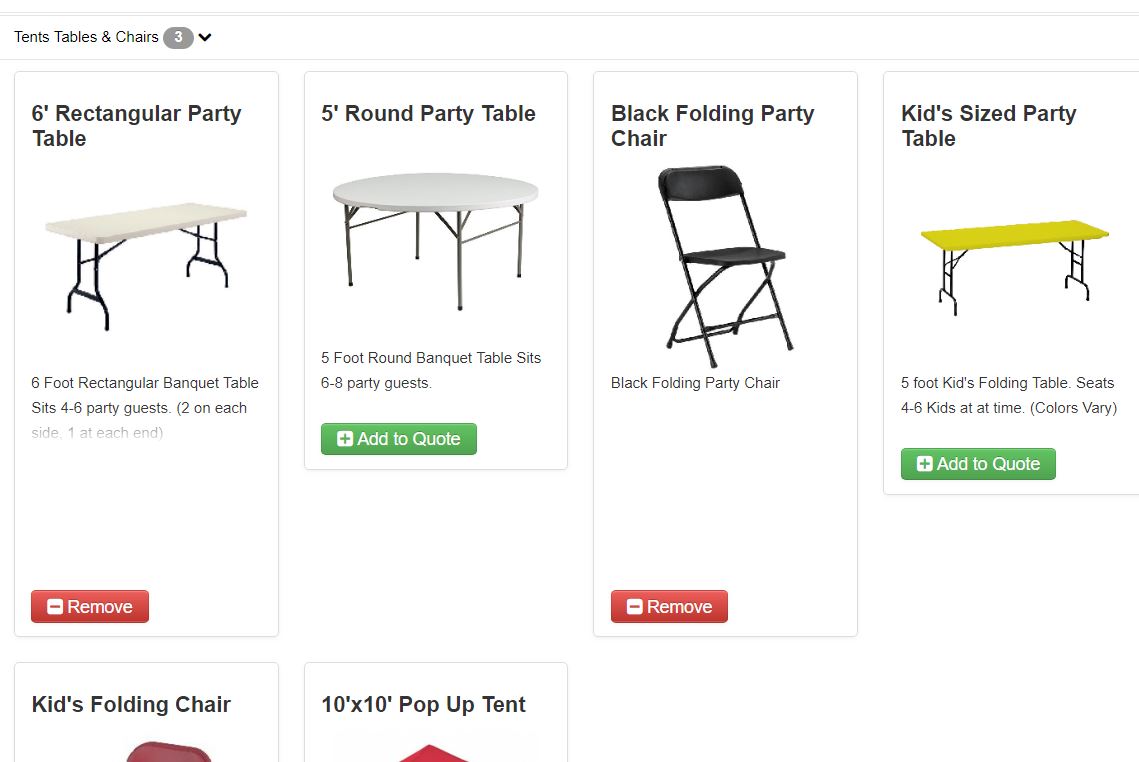Click the Tents Tables & Chairs category label
This screenshot has height=762, width=1139.
[86, 37]
